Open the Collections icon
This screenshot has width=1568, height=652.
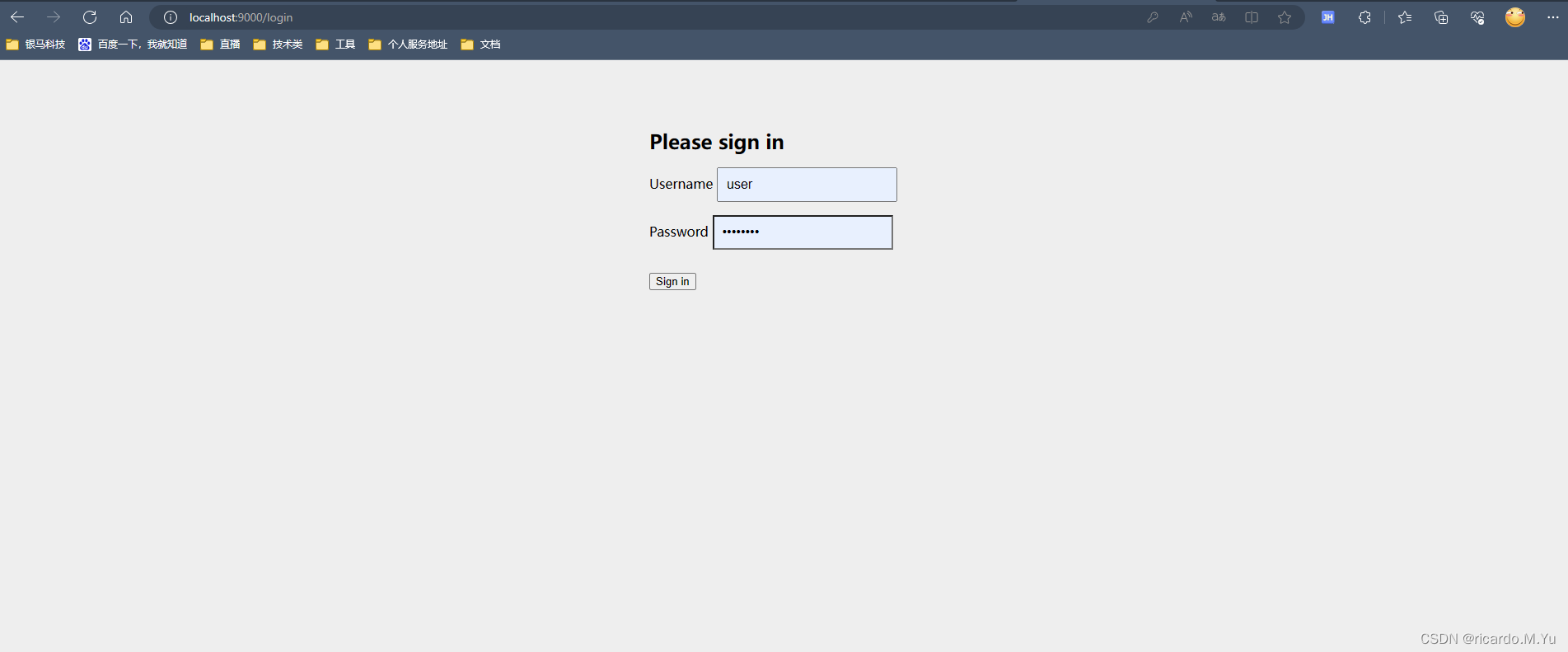(x=1441, y=17)
